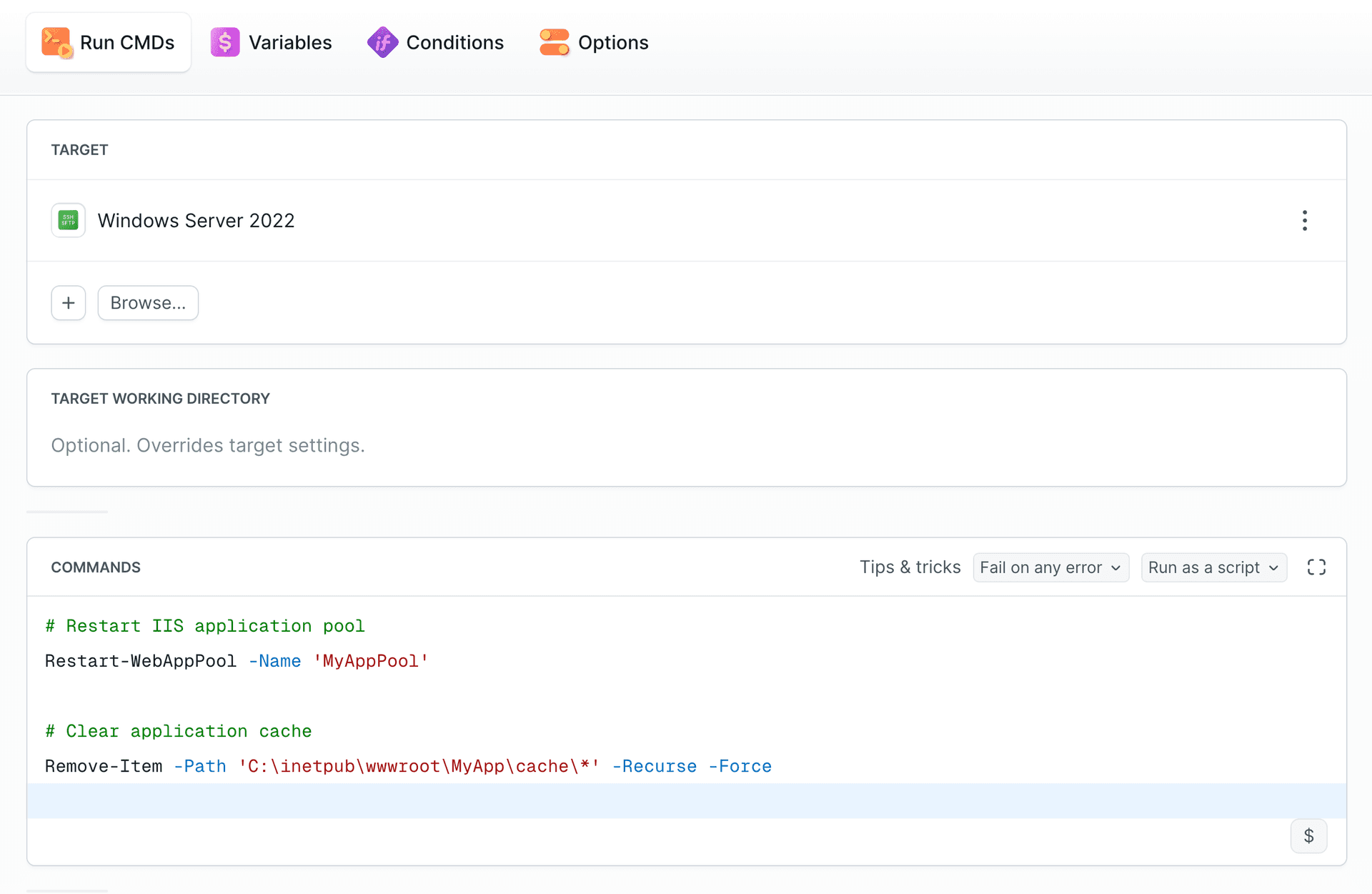Viewport: 1372px width, 894px height.
Task: Click the plus button to add target
Action: [69, 303]
